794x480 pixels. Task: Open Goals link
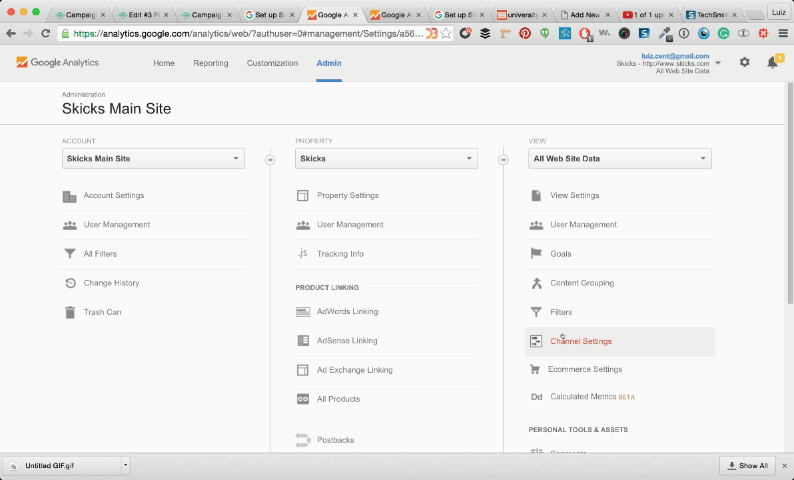[561, 254]
